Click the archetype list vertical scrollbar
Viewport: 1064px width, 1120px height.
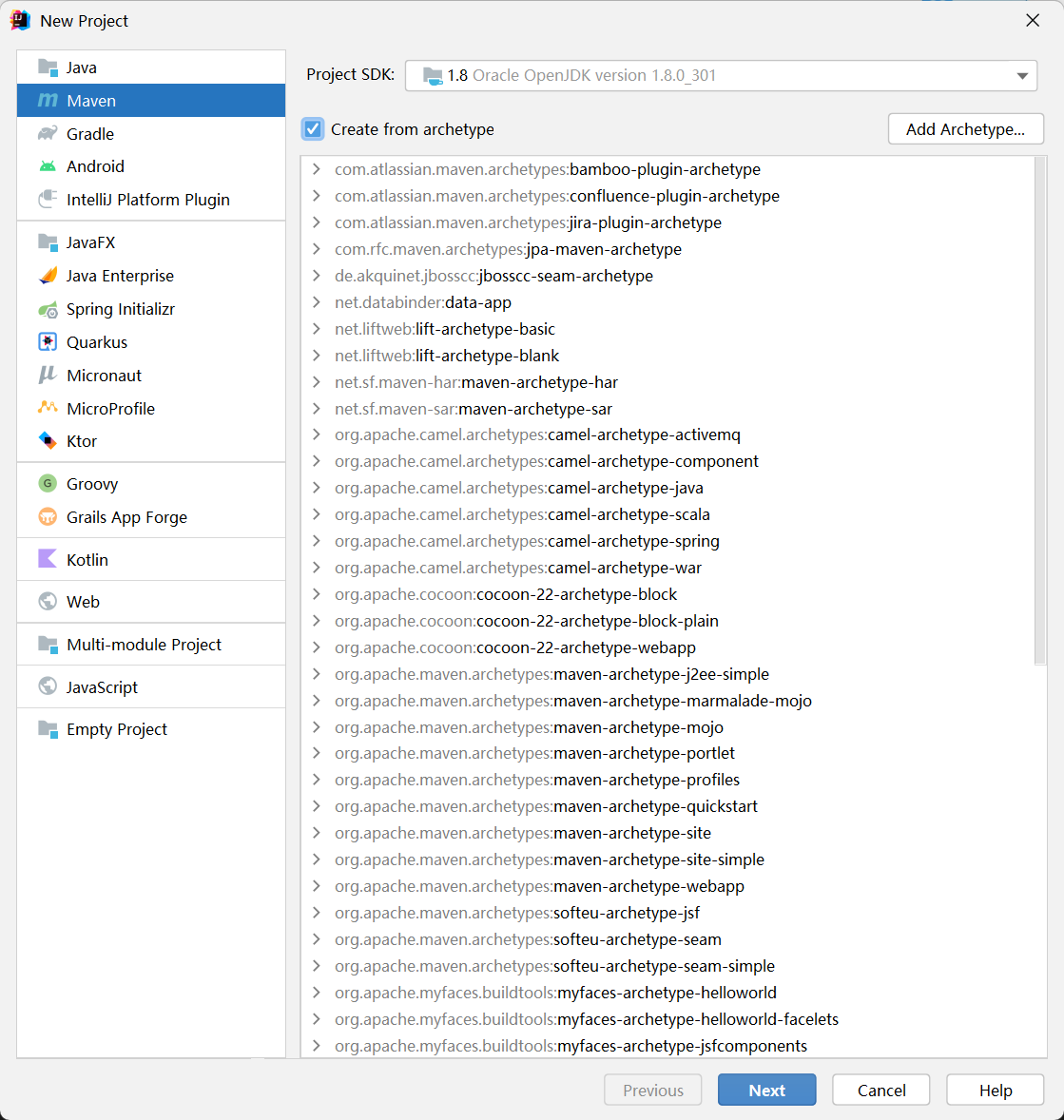(1039, 411)
